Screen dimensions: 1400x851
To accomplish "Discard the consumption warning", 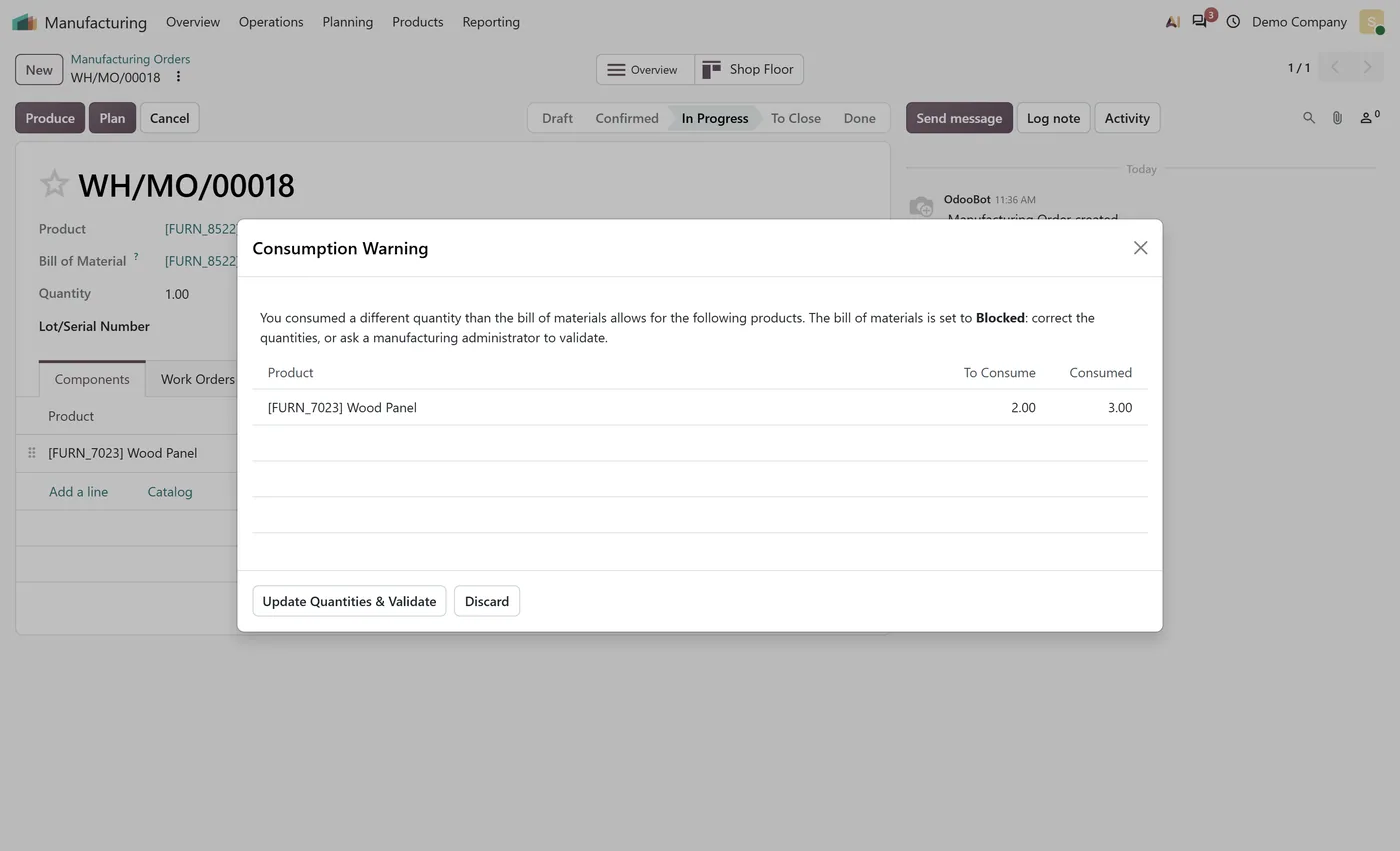I will pyautogui.click(x=487, y=601).
